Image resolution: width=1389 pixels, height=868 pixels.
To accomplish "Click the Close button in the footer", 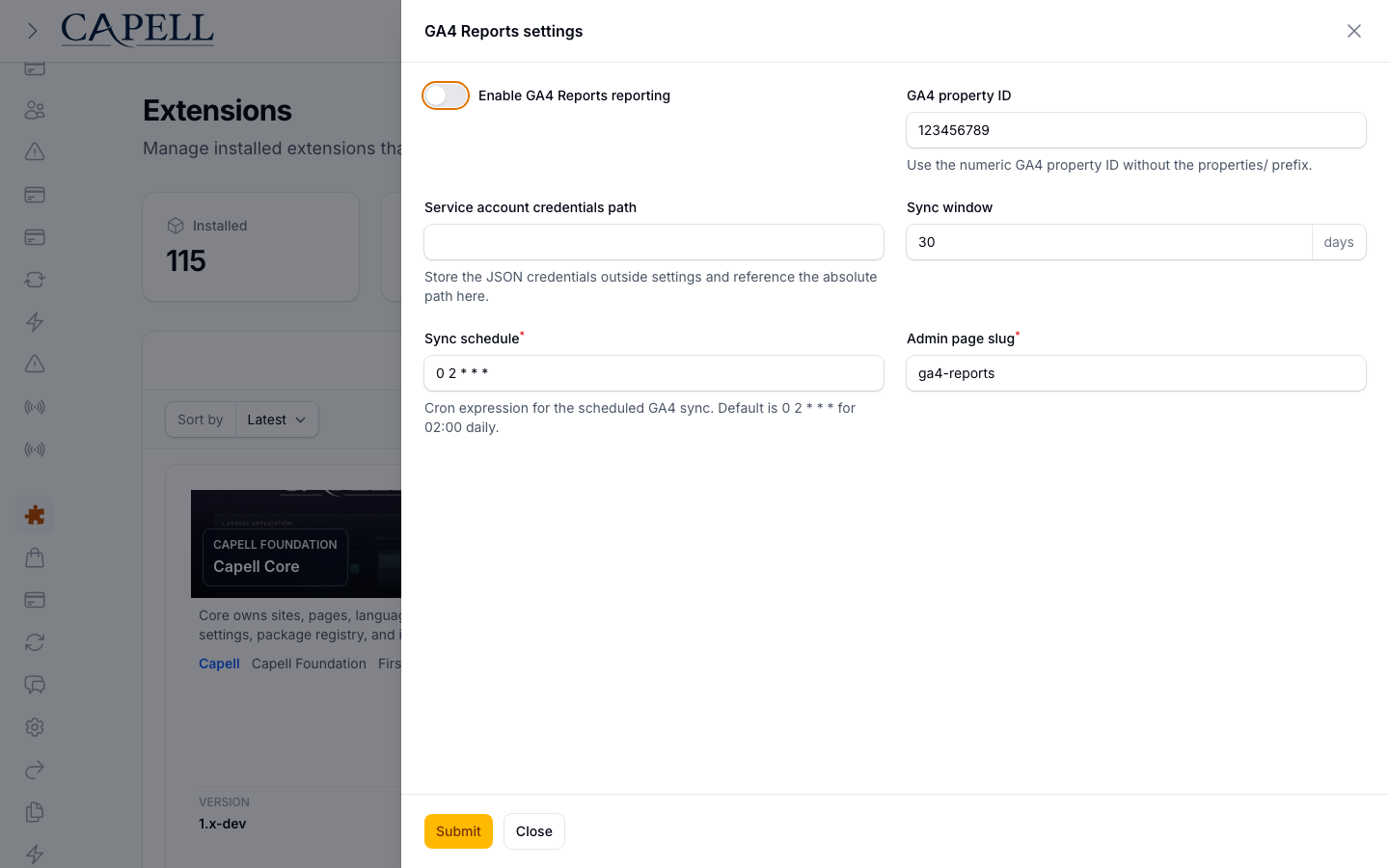I will [x=534, y=831].
